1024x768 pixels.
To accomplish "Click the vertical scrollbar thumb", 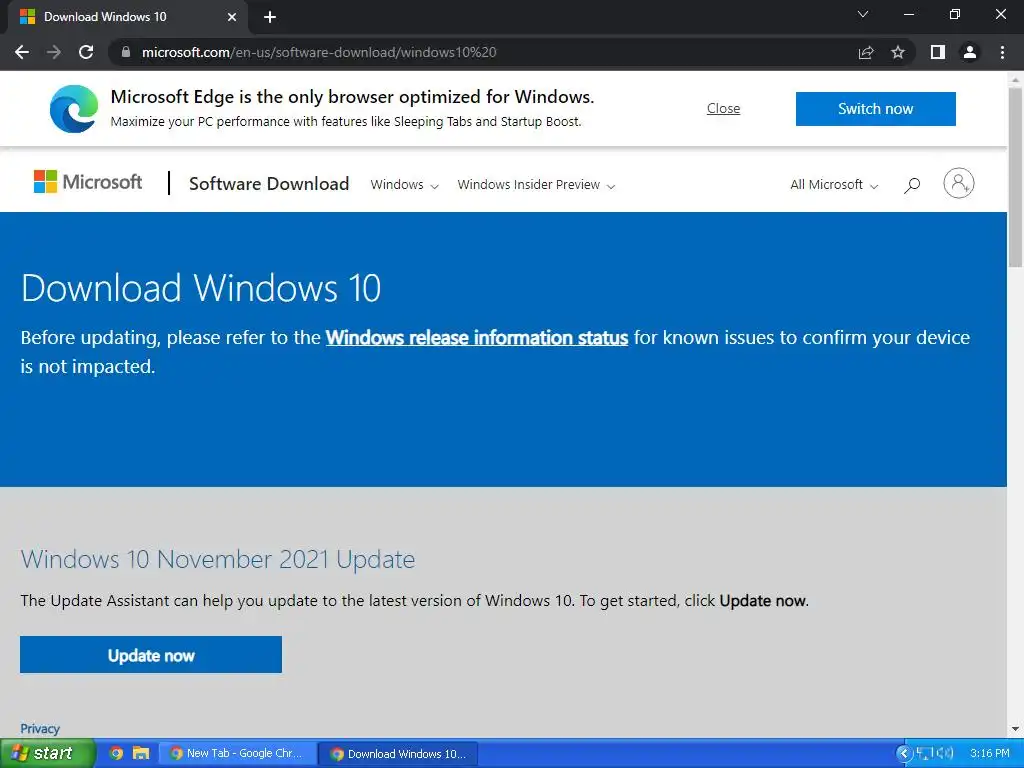I will click(x=1015, y=176).
